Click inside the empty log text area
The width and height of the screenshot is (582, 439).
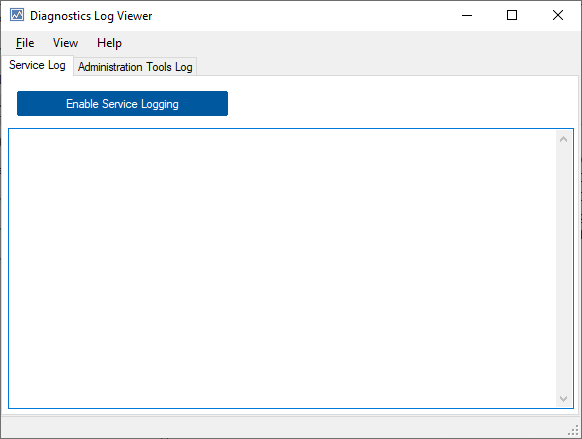[282, 269]
